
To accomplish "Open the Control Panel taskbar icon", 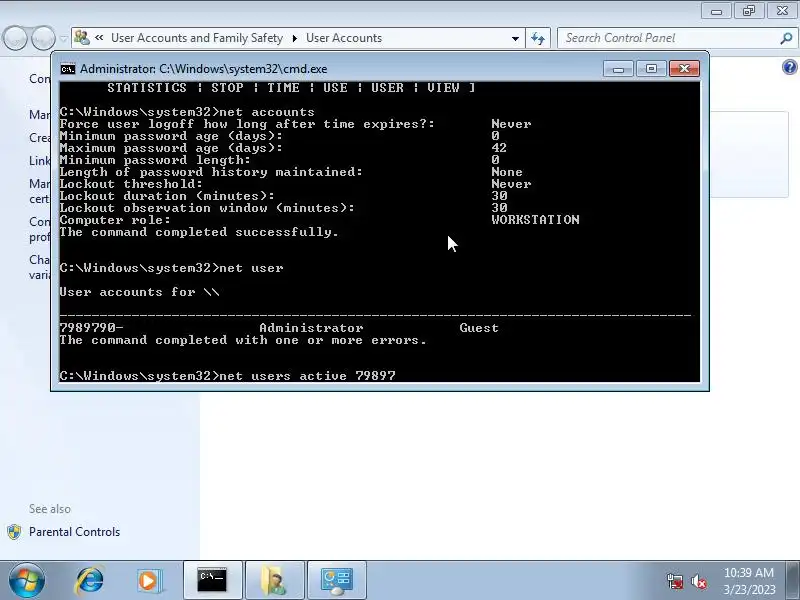I will tap(336, 580).
